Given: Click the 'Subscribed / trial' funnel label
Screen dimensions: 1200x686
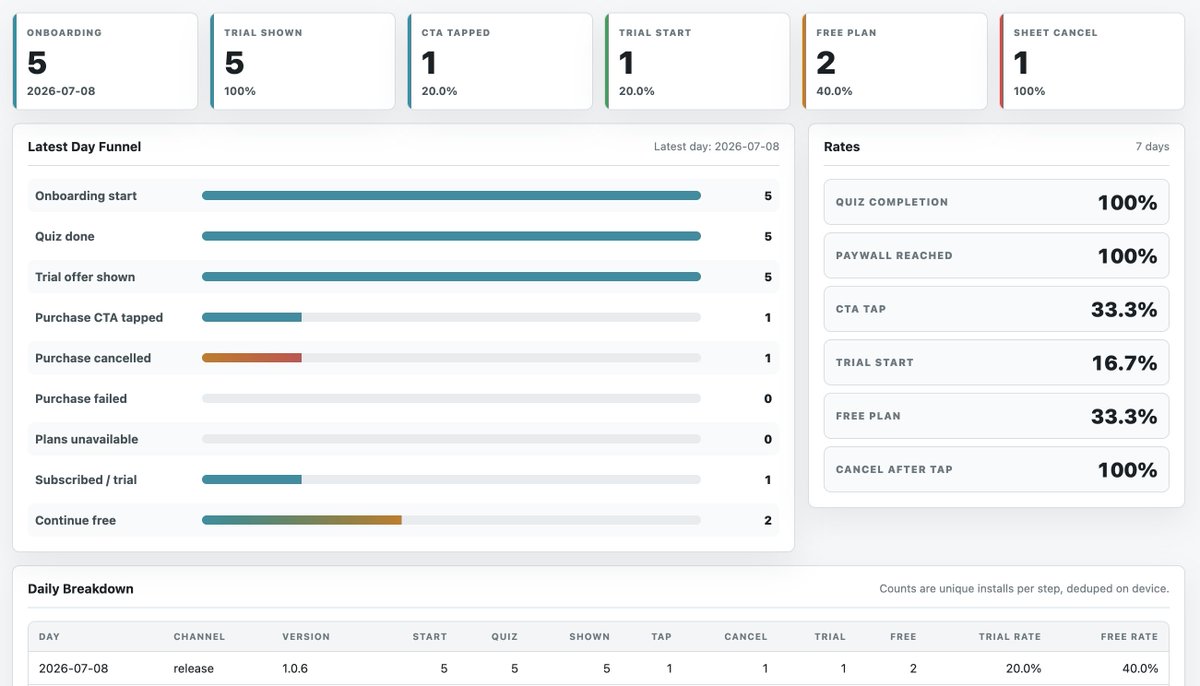Looking at the screenshot, I should (x=86, y=480).
